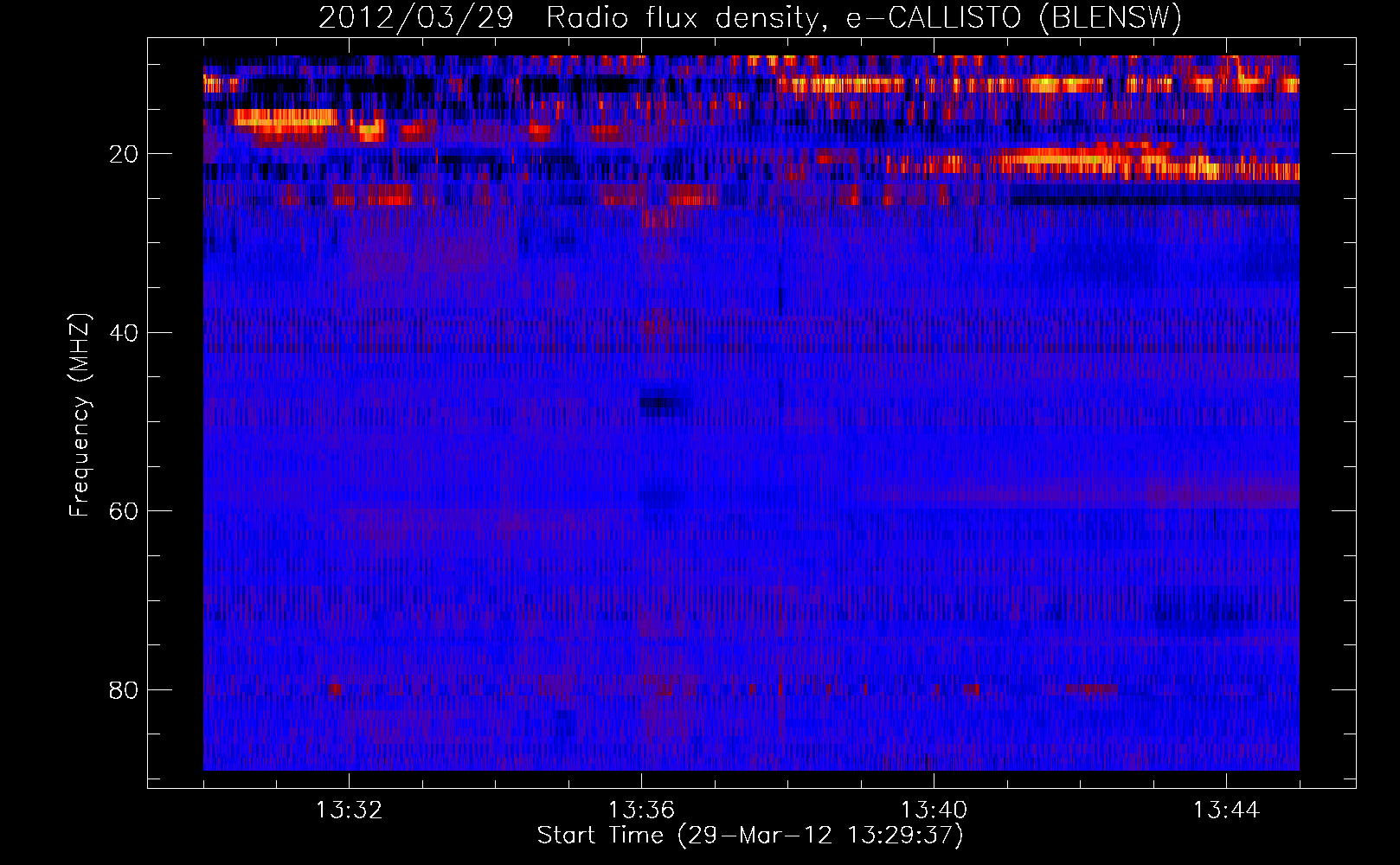Click the "13:36" time tick label
1400x865 pixels.
(641, 811)
